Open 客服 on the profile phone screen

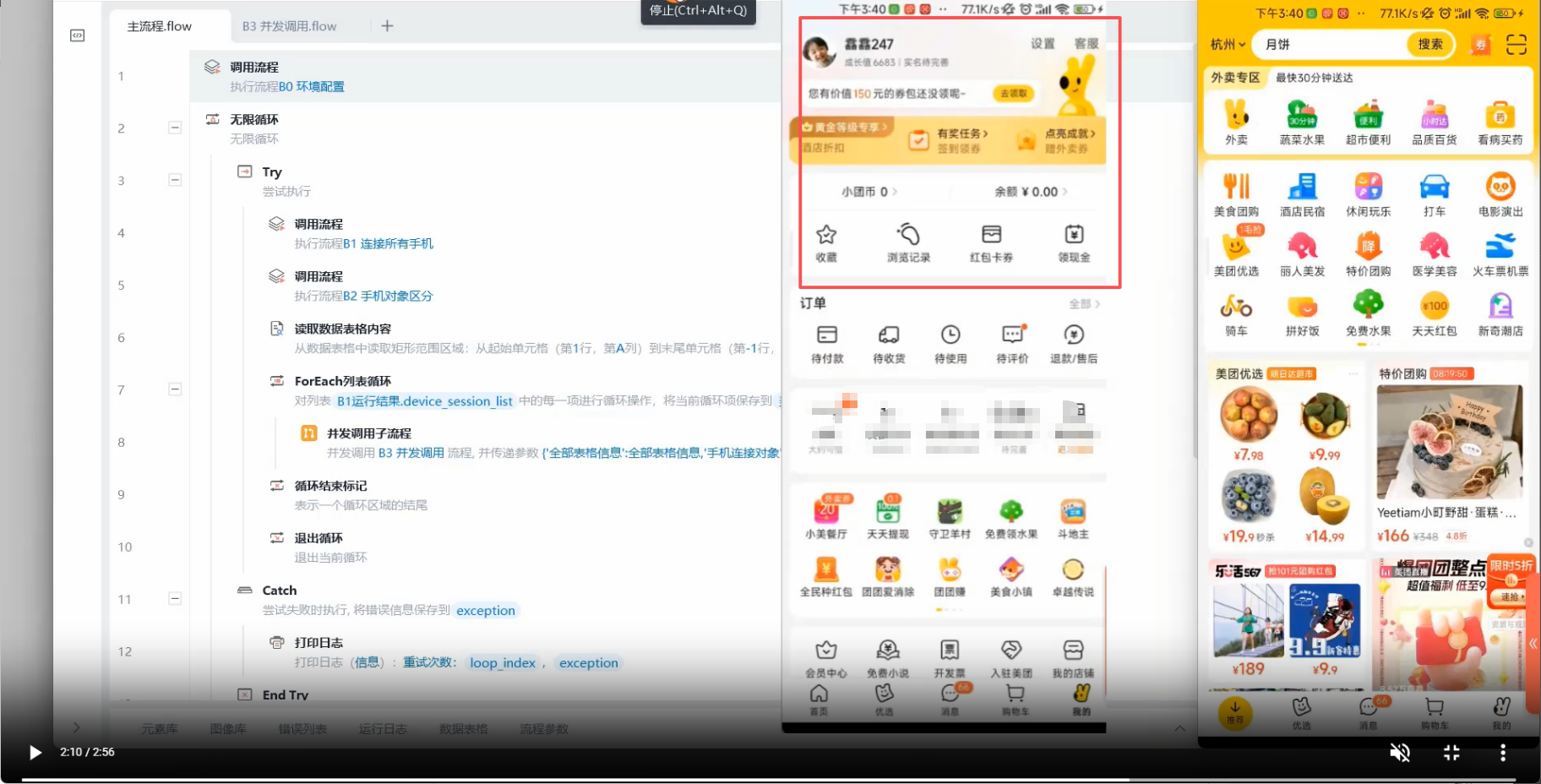coord(1086,44)
